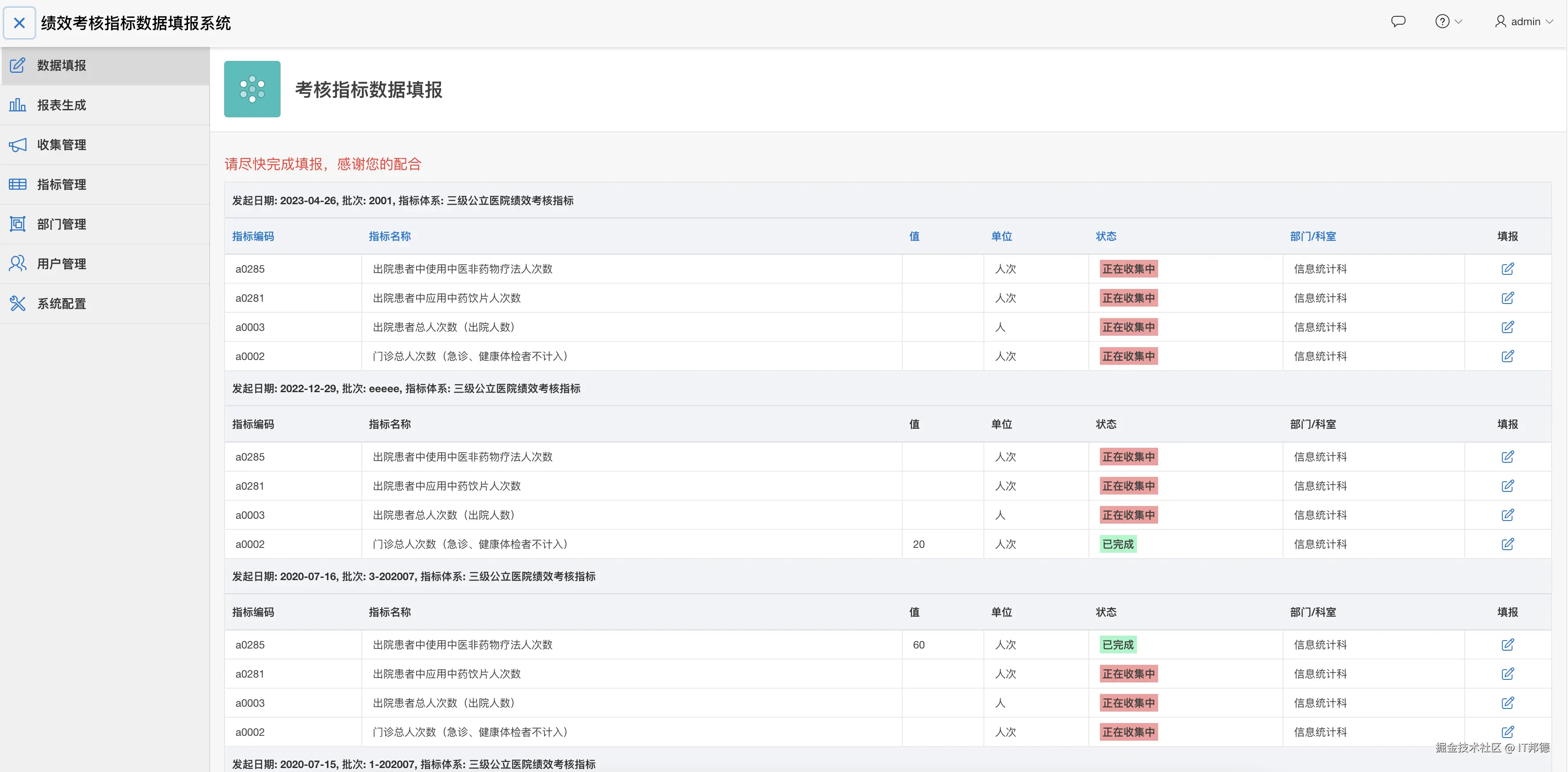Sort by the blue 指标名称 column header
1568x772 pixels.
(x=390, y=236)
